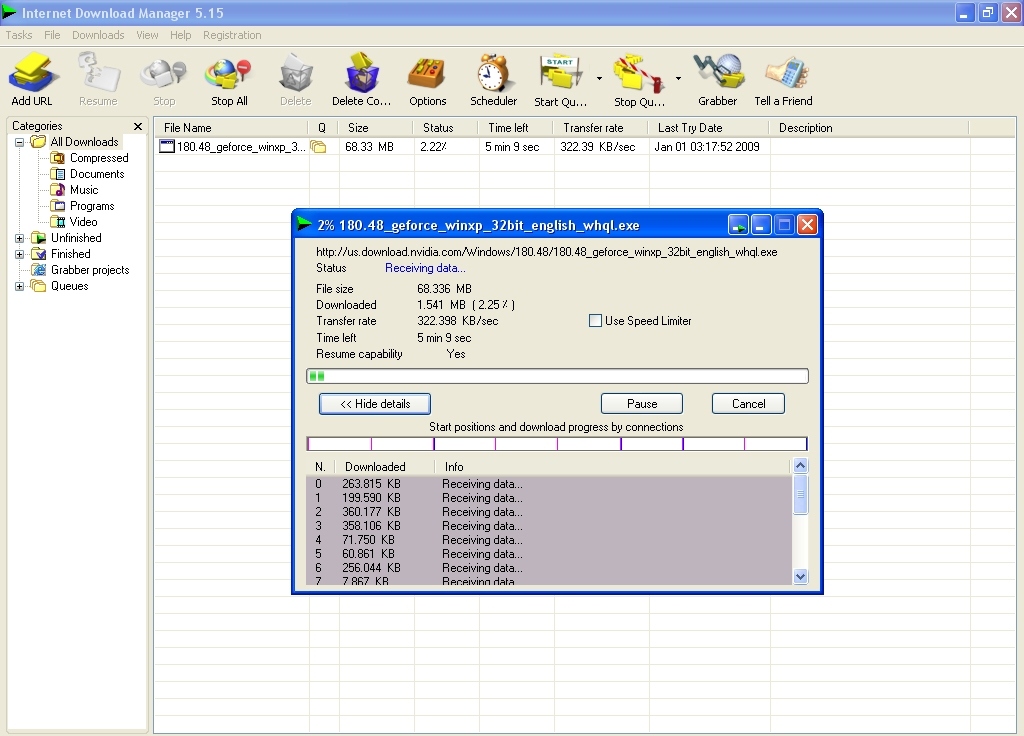Image resolution: width=1024 pixels, height=736 pixels.
Task: Click the Status column header
Action: point(447,128)
